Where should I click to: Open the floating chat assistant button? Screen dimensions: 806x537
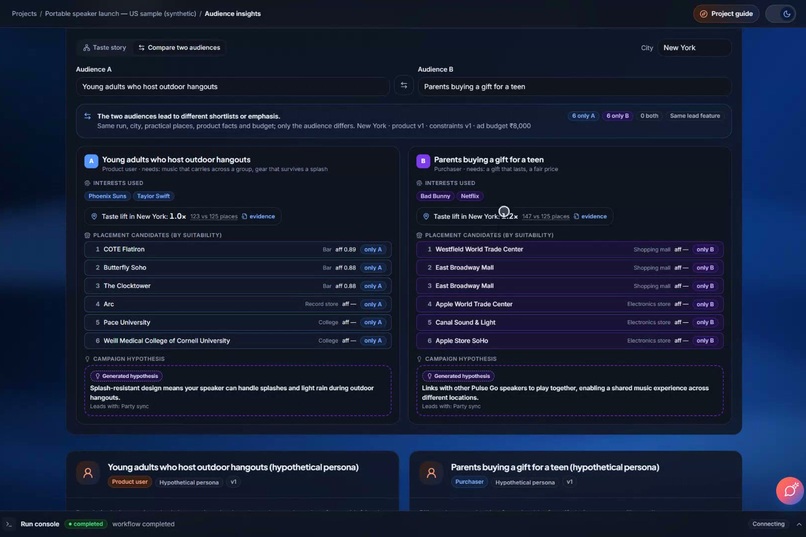coord(790,491)
